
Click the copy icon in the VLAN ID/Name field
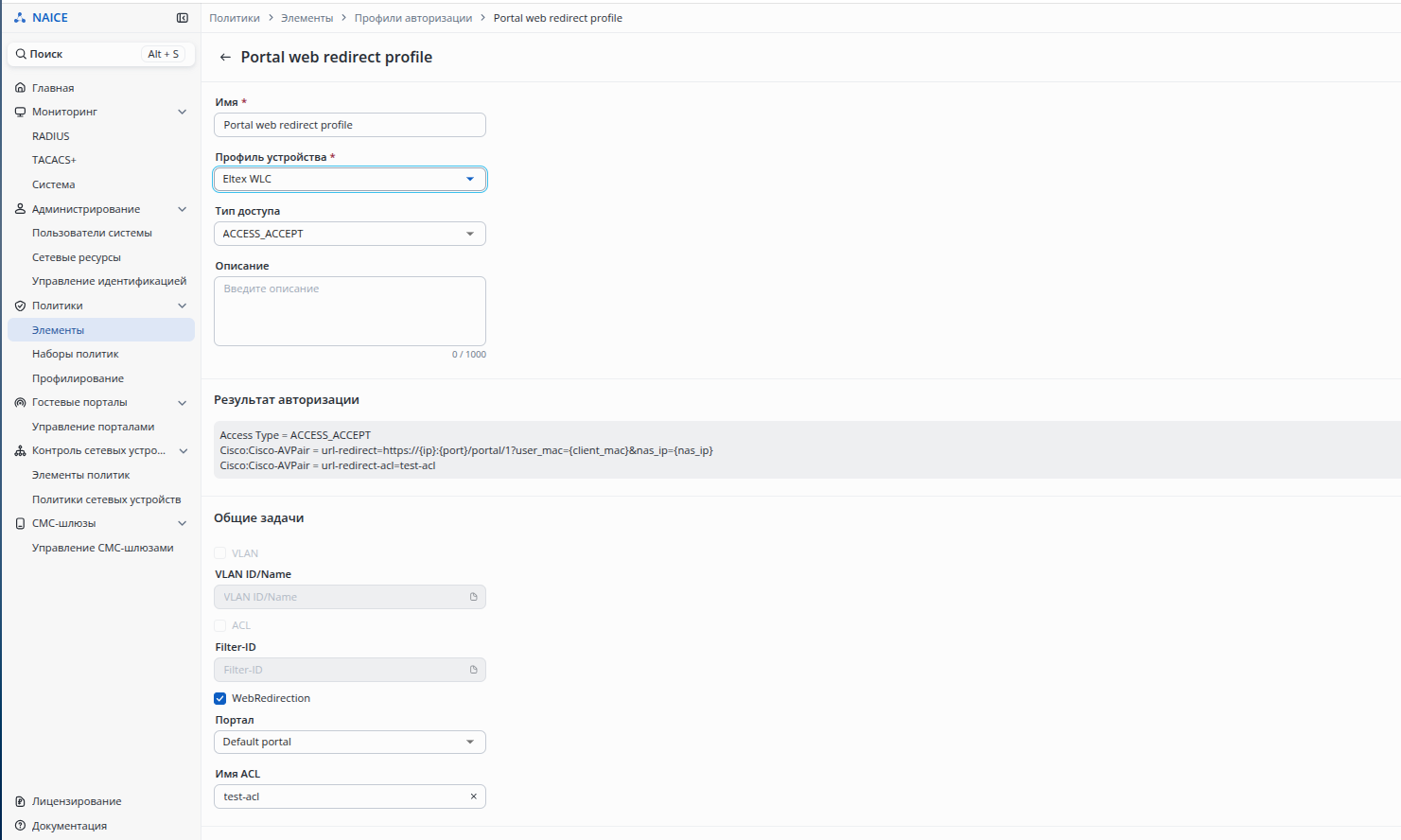coord(474,597)
